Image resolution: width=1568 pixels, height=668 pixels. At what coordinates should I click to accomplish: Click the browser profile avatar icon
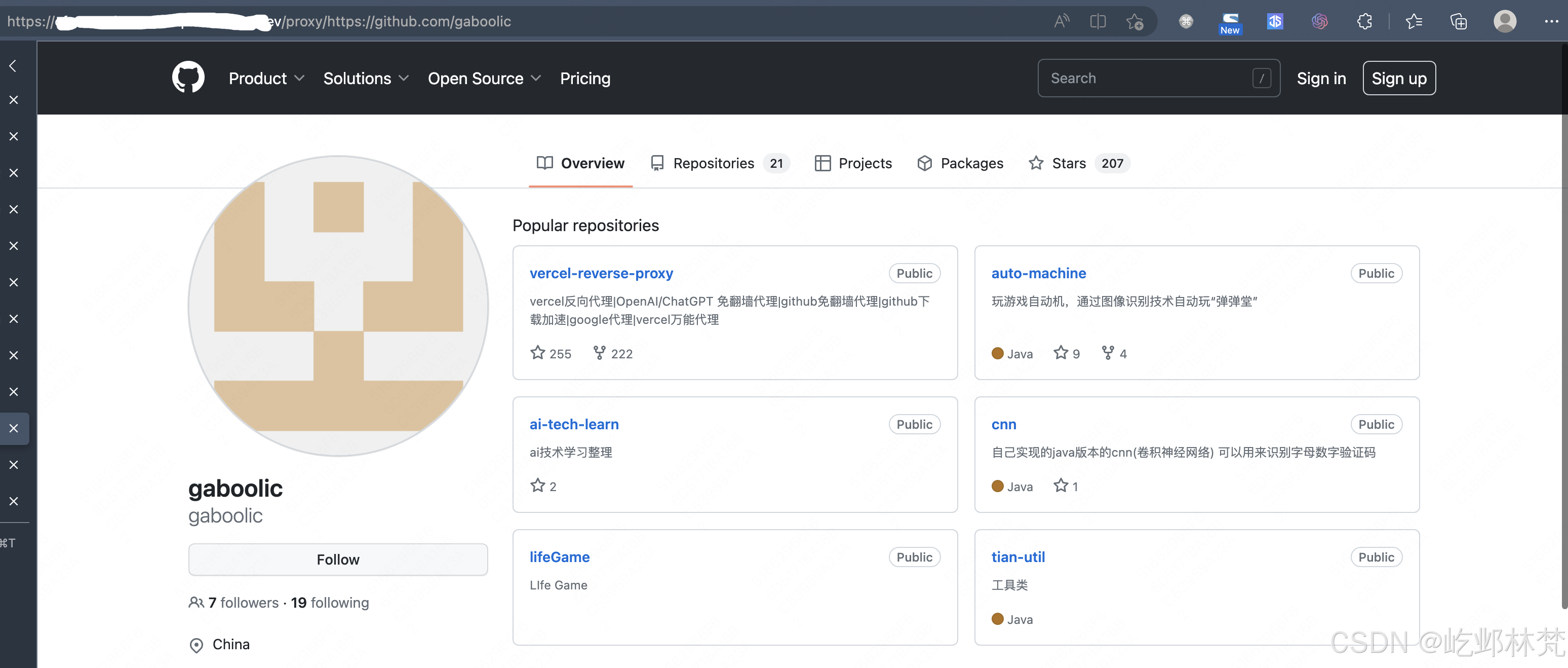pyautogui.click(x=1504, y=21)
